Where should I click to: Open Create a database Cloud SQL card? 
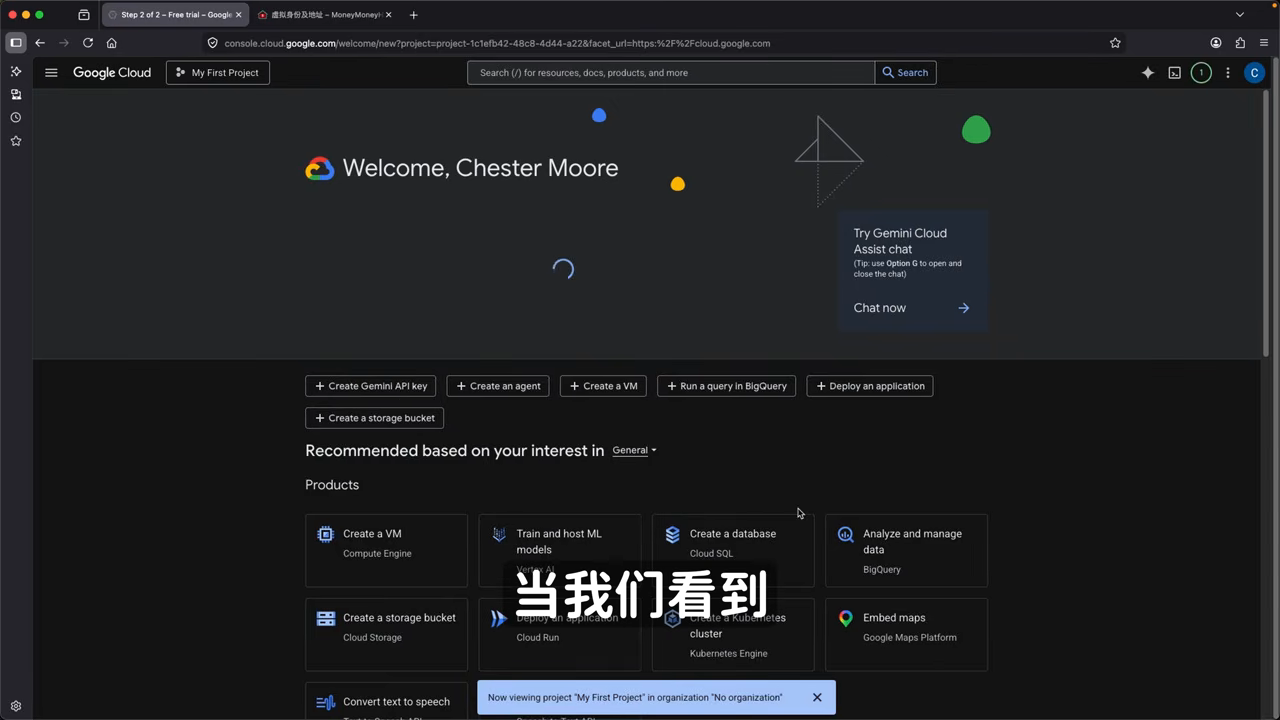pyautogui.click(x=733, y=550)
